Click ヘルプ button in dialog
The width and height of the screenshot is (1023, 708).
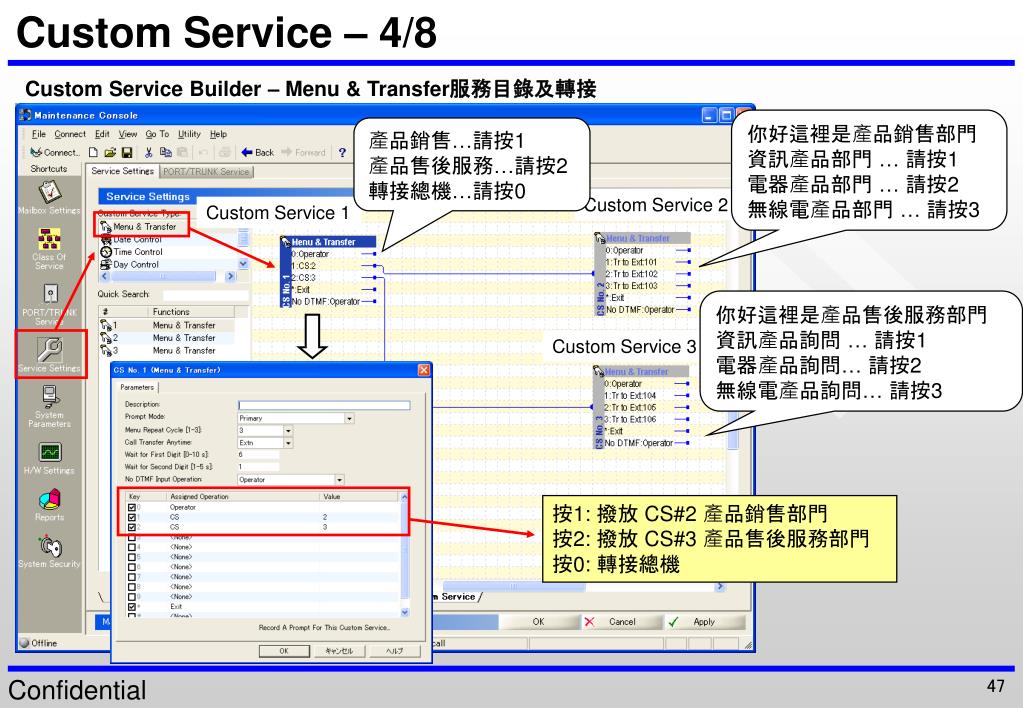pyautogui.click(x=394, y=651)
